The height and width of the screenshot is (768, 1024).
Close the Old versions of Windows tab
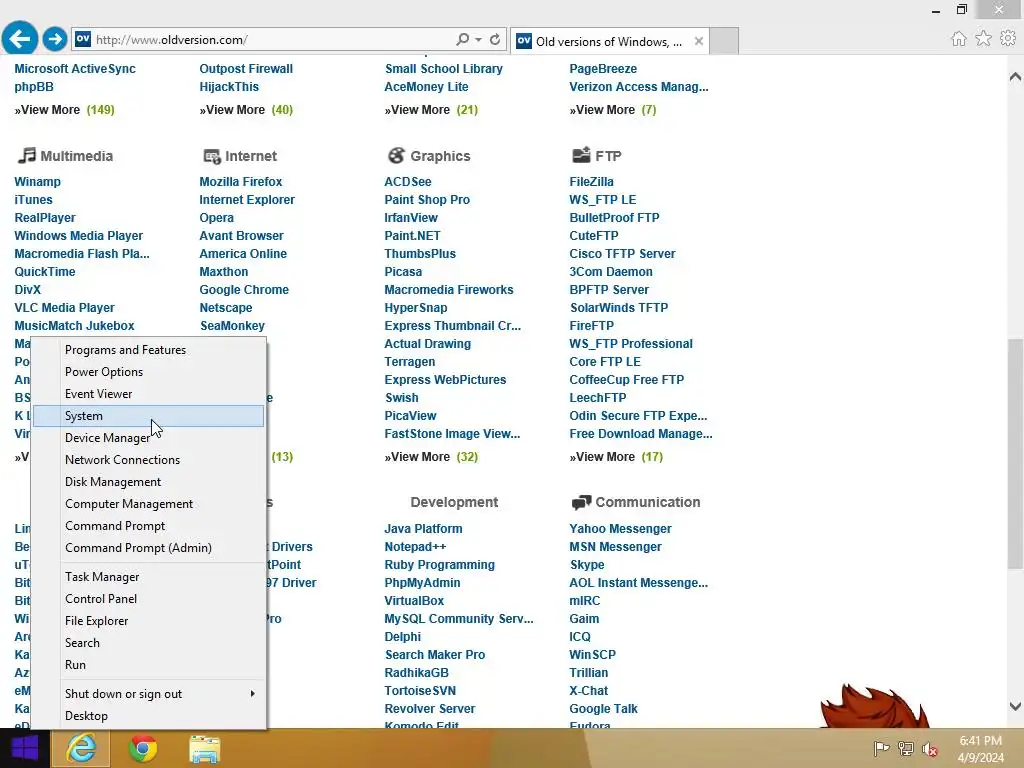699,41
